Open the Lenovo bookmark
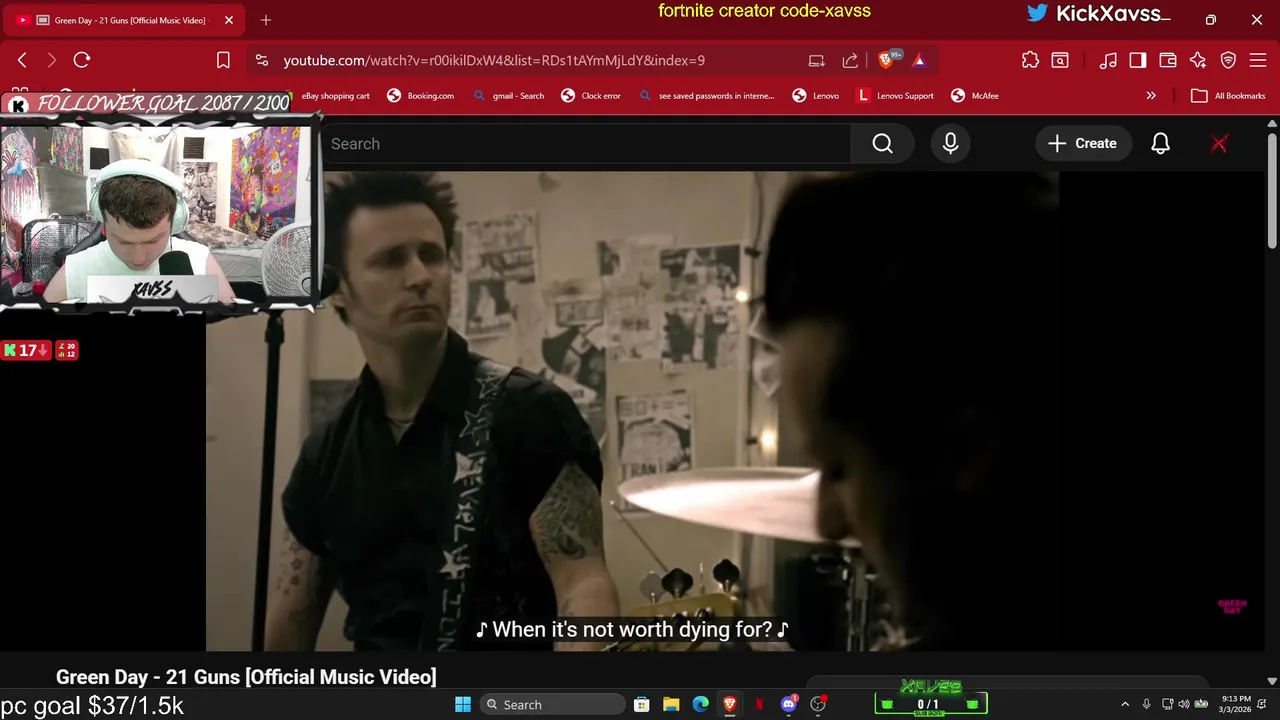The image size is (1280, 720). coord(816,96)
